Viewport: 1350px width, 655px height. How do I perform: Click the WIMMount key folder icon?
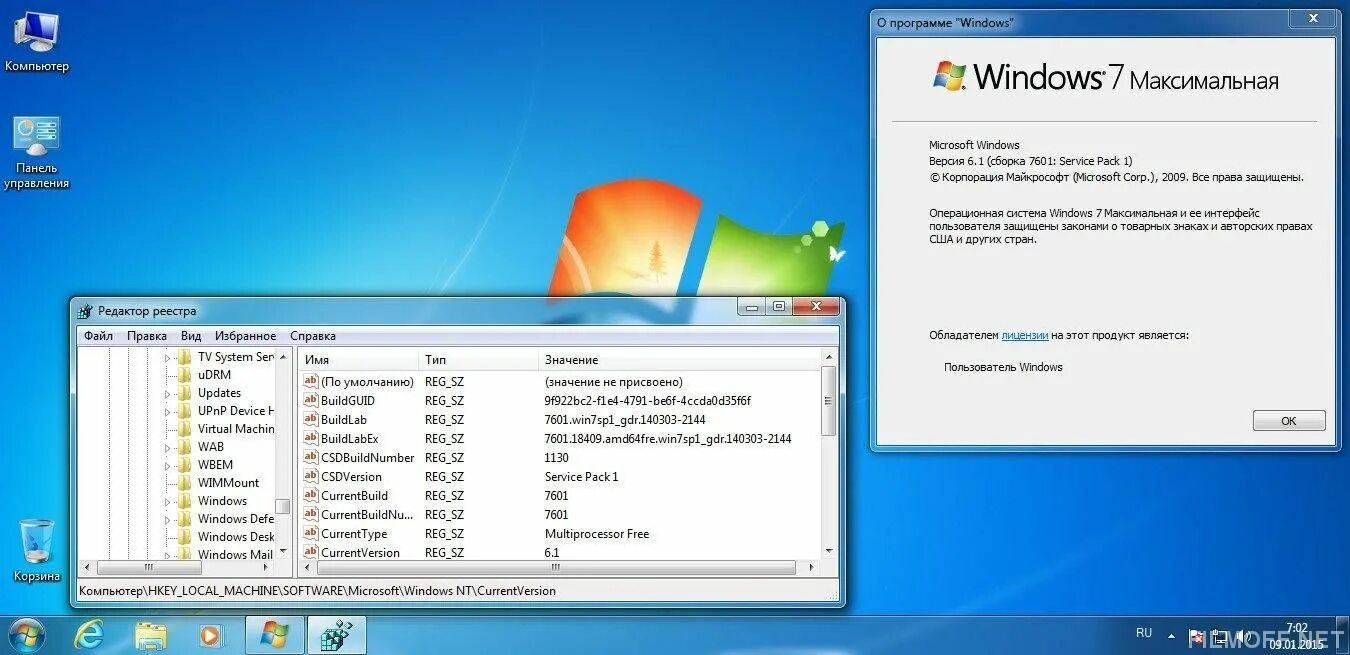pos(184,483)
